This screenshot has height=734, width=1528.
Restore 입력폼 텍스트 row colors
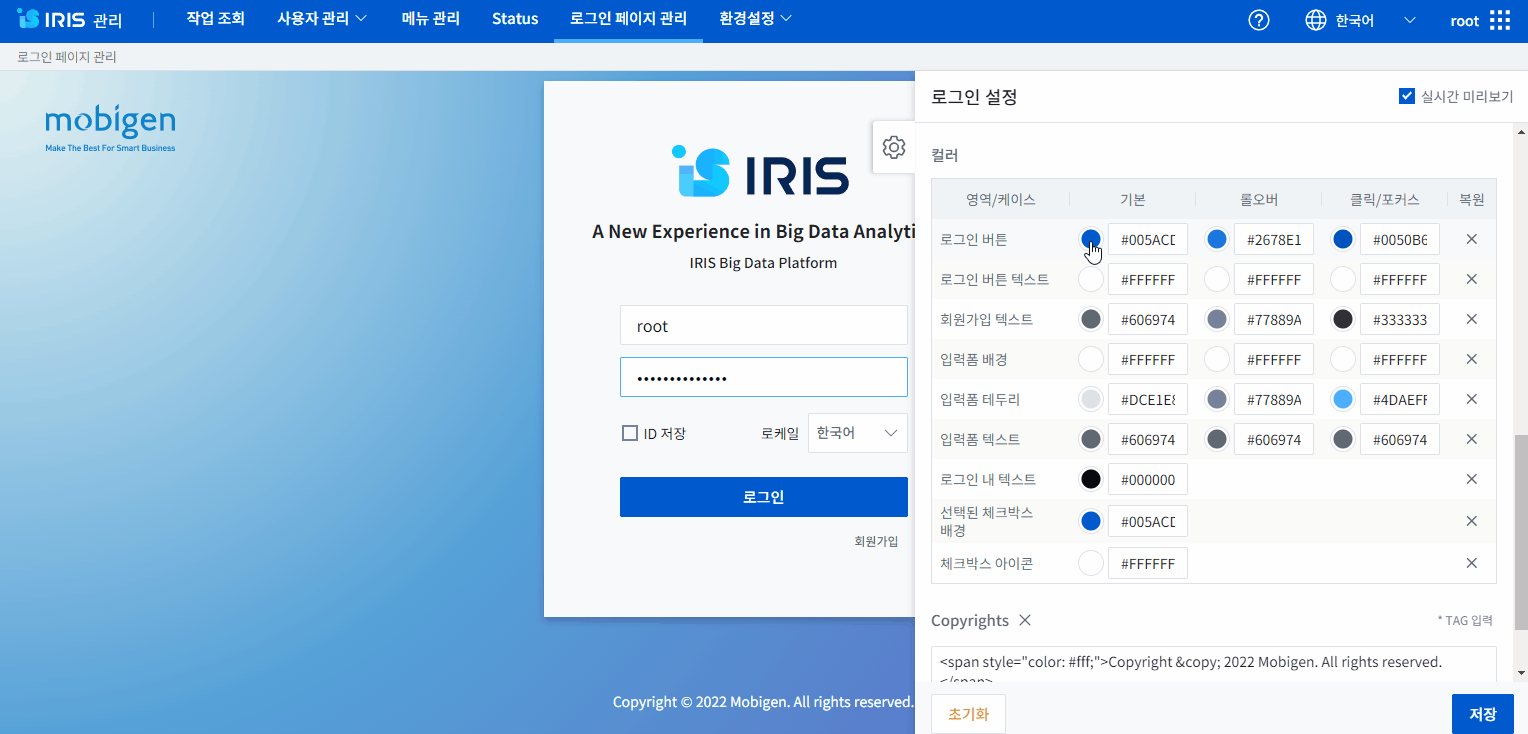tap(1471, 439)
